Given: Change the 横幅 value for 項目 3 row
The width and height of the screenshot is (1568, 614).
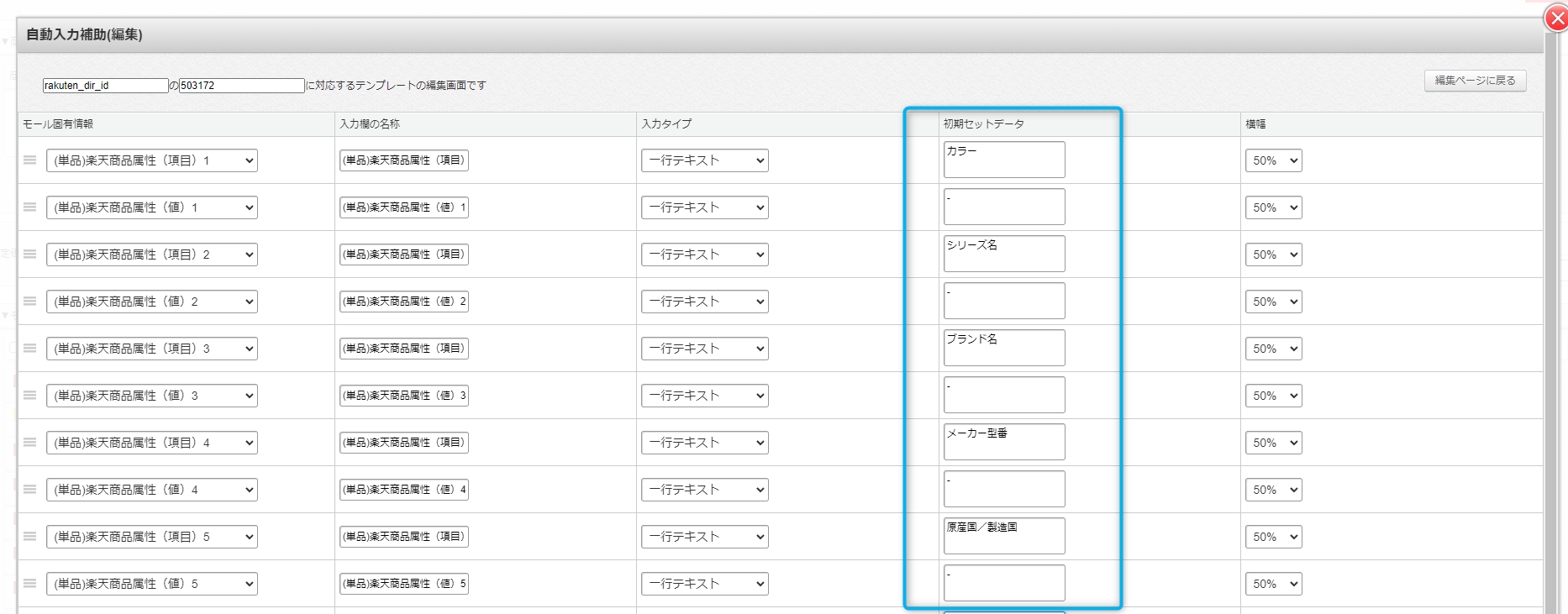Looking at the screenshot, I should pyautogui.click(x=1274, y=349).
